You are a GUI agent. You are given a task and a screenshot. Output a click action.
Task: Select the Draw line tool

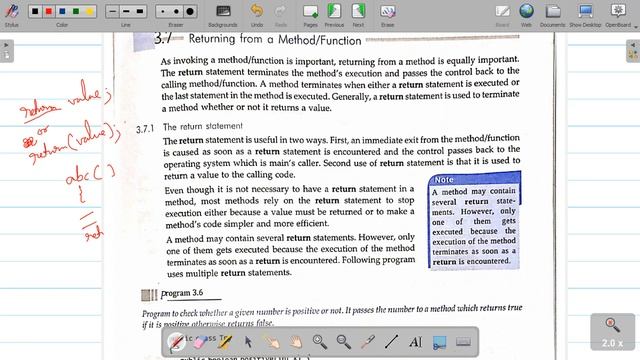391,342
